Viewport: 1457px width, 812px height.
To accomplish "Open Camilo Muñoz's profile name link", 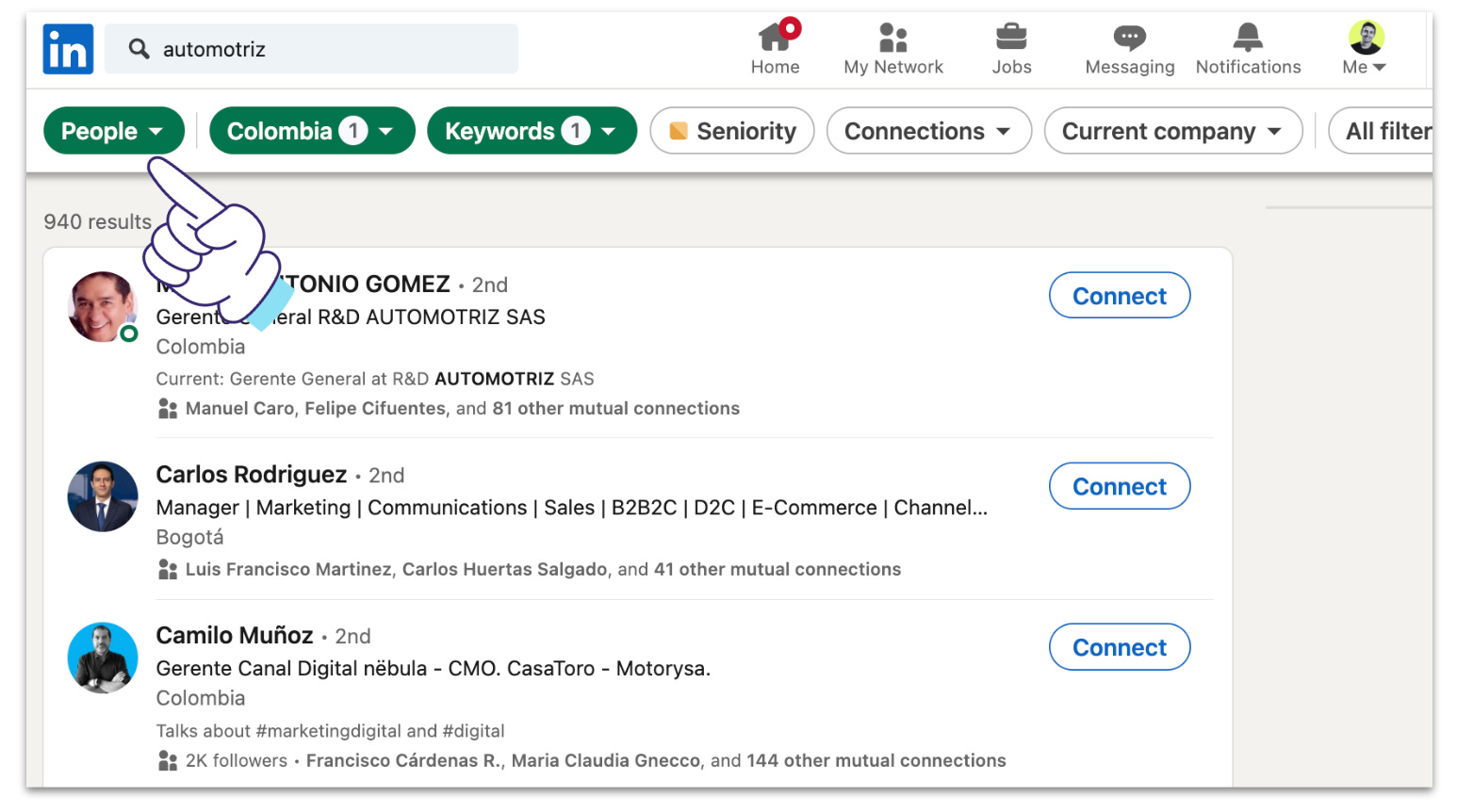I will click(x=235, y=635).
